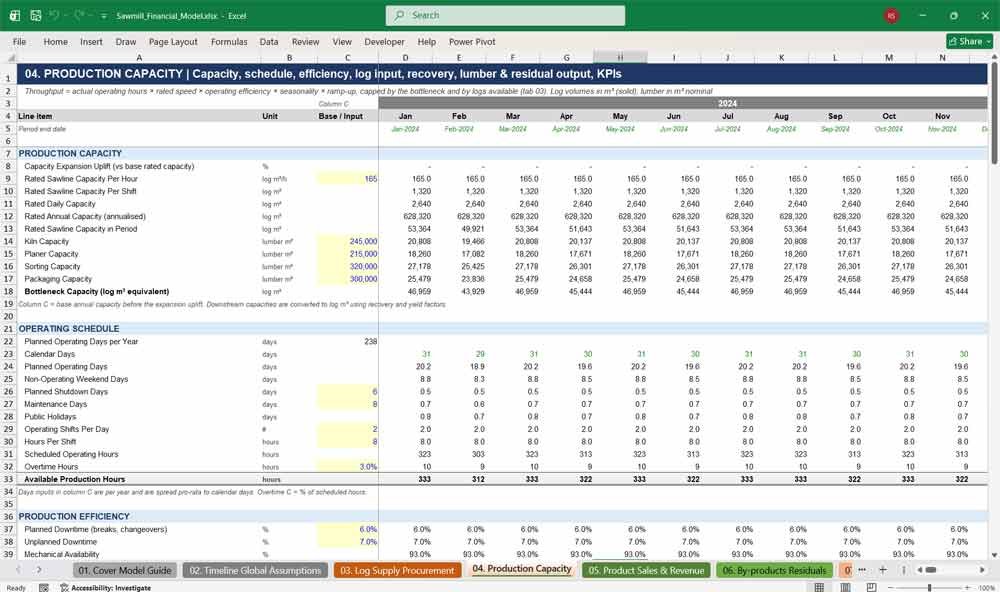Select Unplanned Downtime input cell 7.0%
This screenshot has width=1000, height=592.
[348, 542]
